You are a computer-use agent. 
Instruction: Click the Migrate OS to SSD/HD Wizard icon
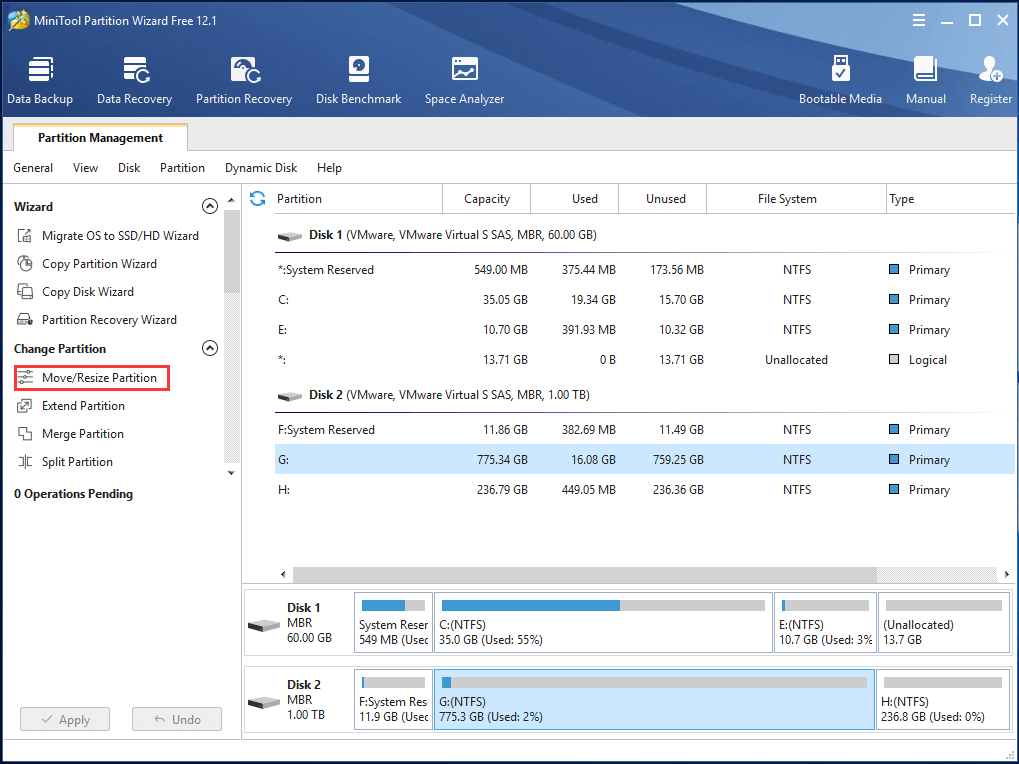(25, 236)
